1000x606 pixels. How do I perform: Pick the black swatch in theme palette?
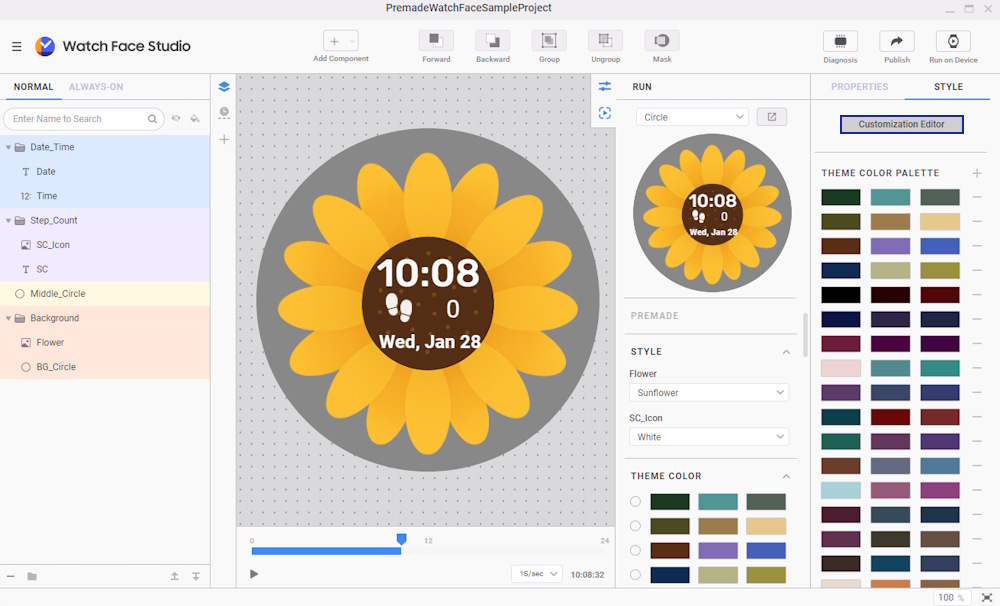(840, 295)
